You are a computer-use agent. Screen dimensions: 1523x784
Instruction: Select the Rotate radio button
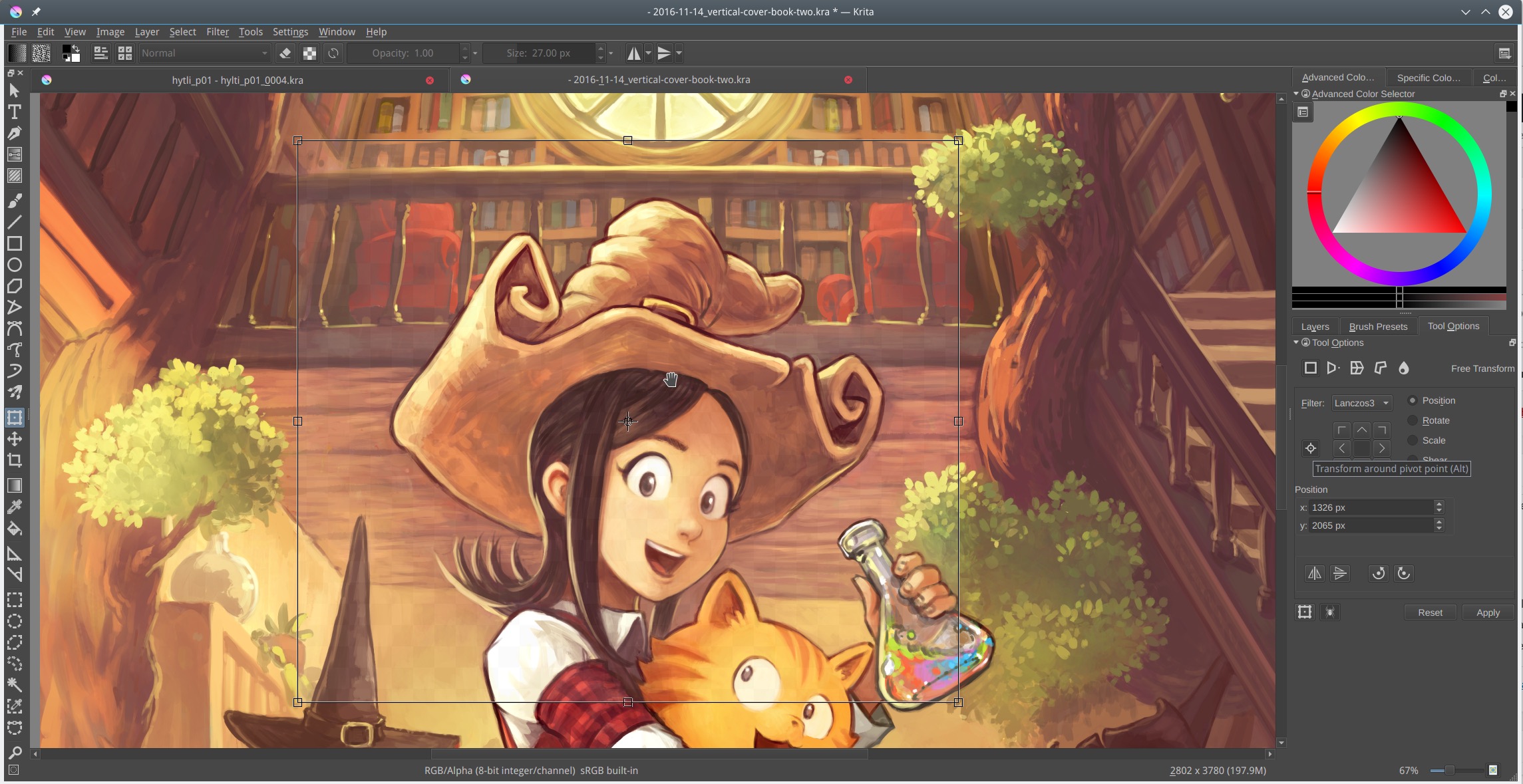[1412, 420]
